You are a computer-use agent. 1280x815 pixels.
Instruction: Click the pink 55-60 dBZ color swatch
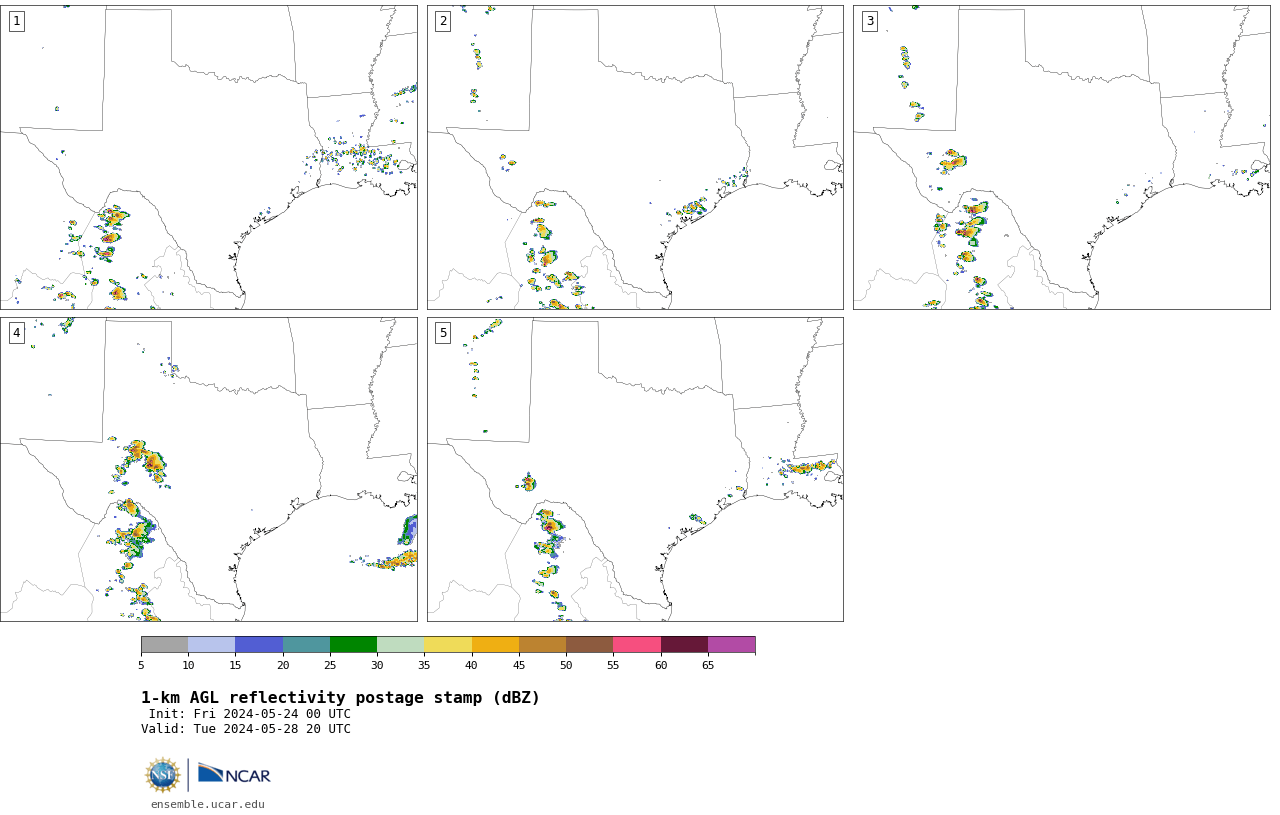point(637,645)
